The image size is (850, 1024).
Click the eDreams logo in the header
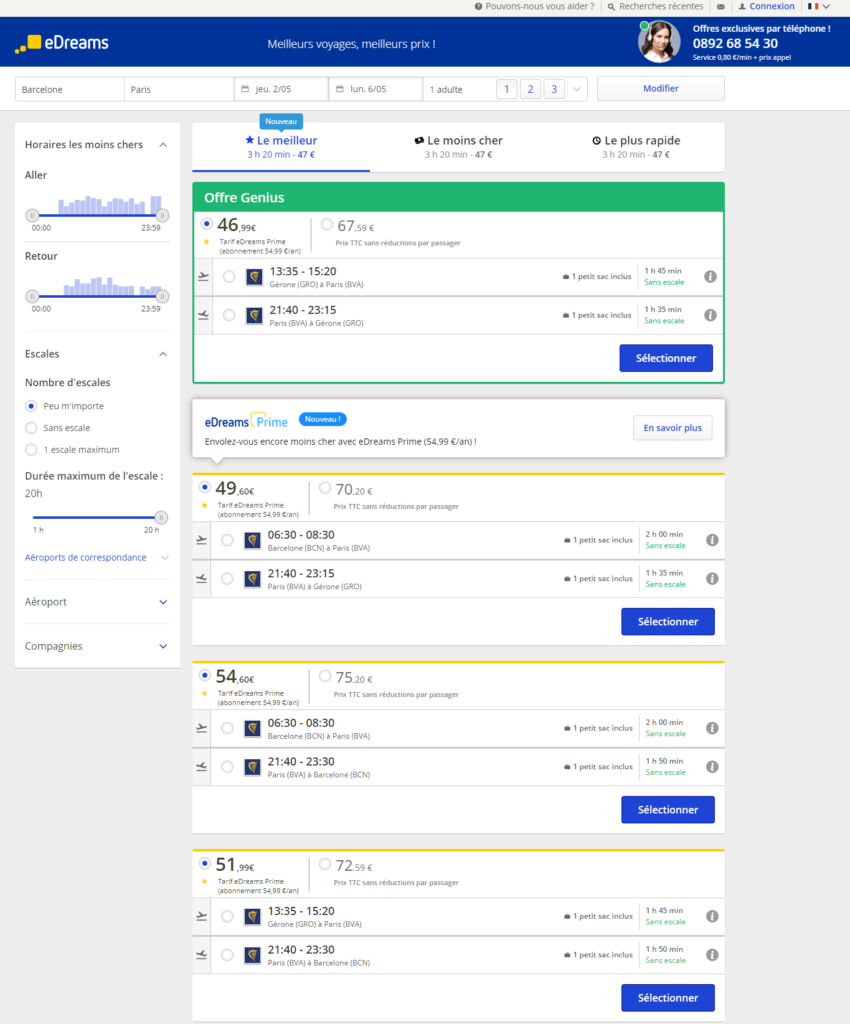pyautogui.click(x=62, y=43)
